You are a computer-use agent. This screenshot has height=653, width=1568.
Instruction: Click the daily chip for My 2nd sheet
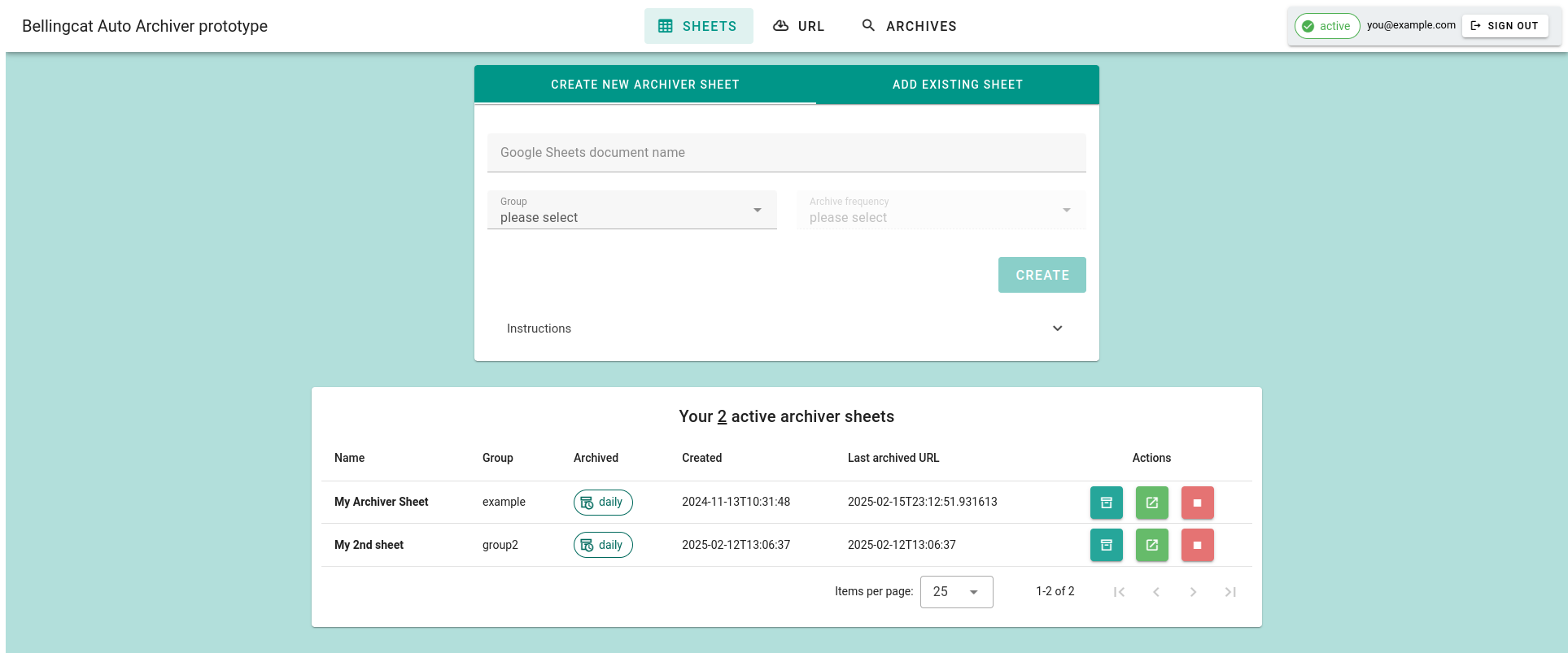tap(603, 545)
